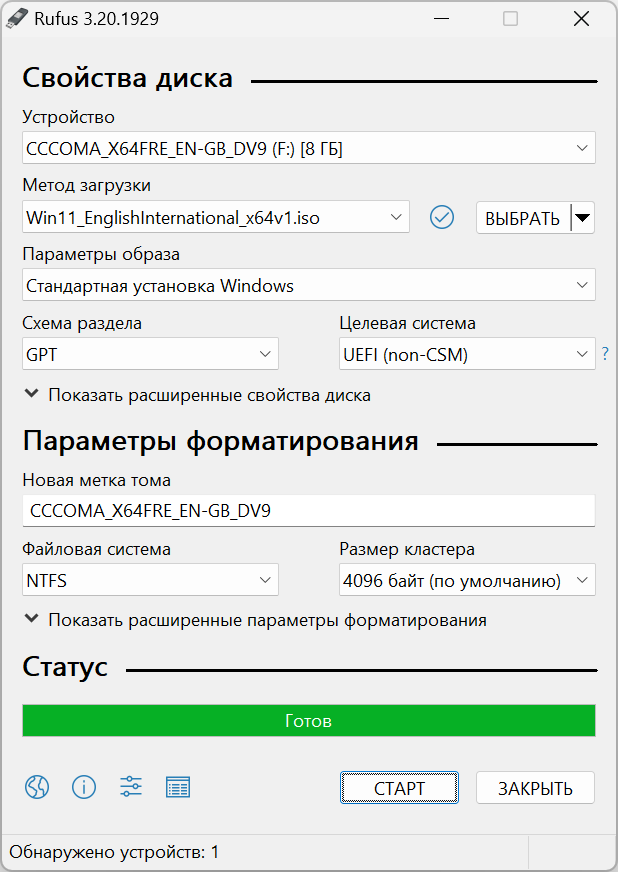The width and height of the screenshot is (618, 872).
Task: Open the arrow next to ВЫБРАТЬ button
Action: click(x=582, y=217)
